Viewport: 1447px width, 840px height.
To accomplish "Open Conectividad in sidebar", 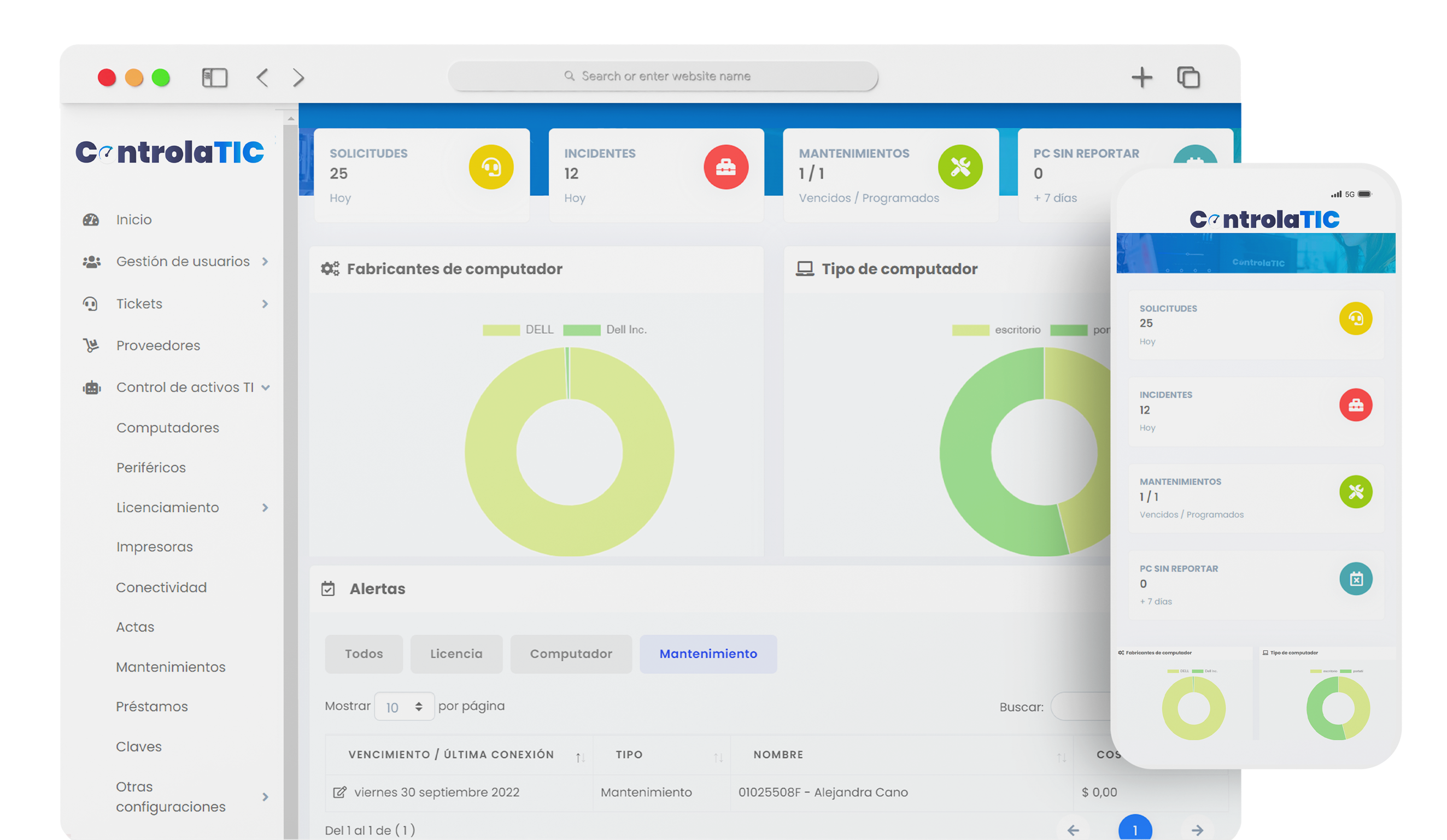I will tap(161, 588).
